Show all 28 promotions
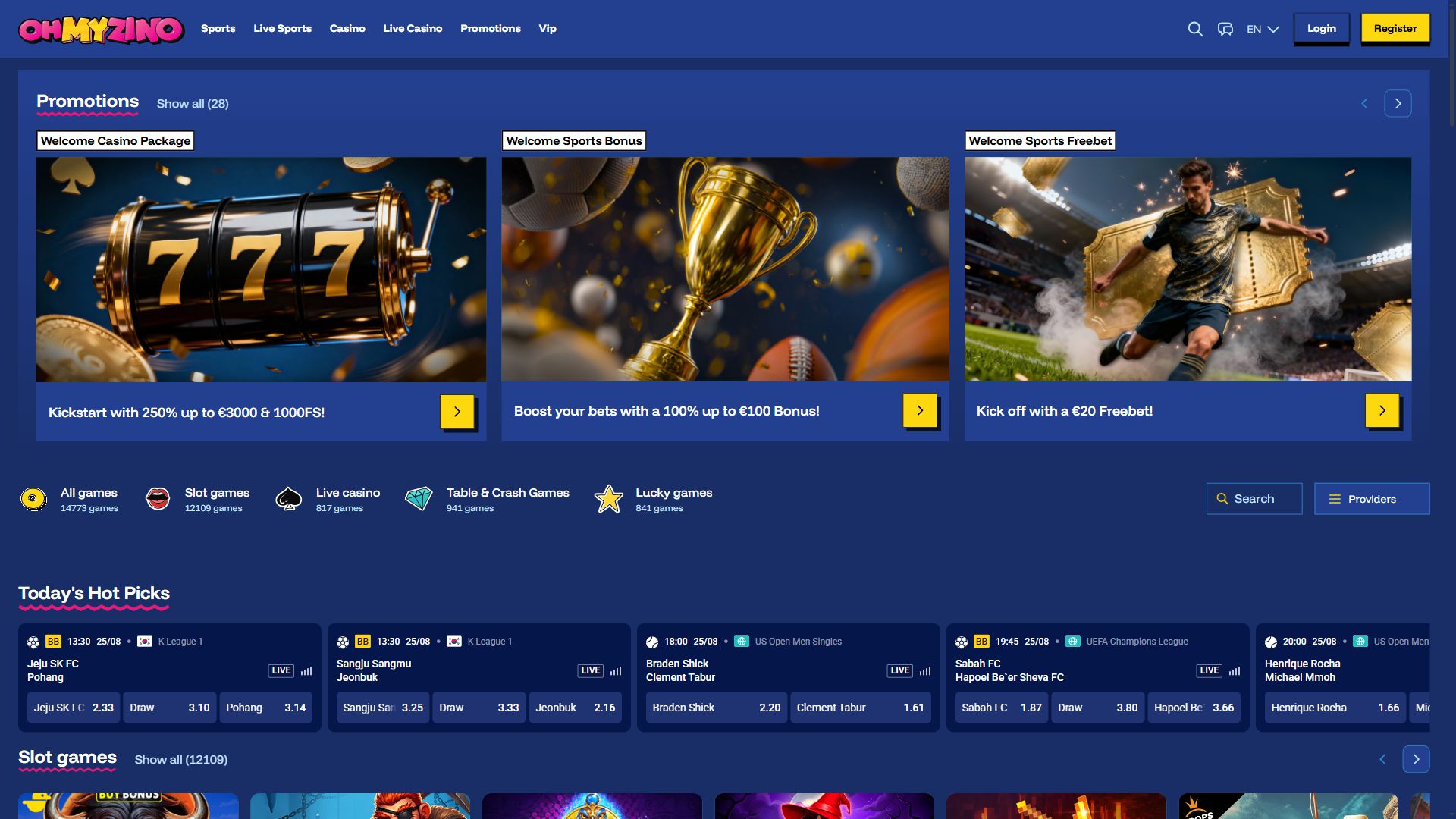The height and width of the screenshot is (819, 1456). tap(193, 104)
